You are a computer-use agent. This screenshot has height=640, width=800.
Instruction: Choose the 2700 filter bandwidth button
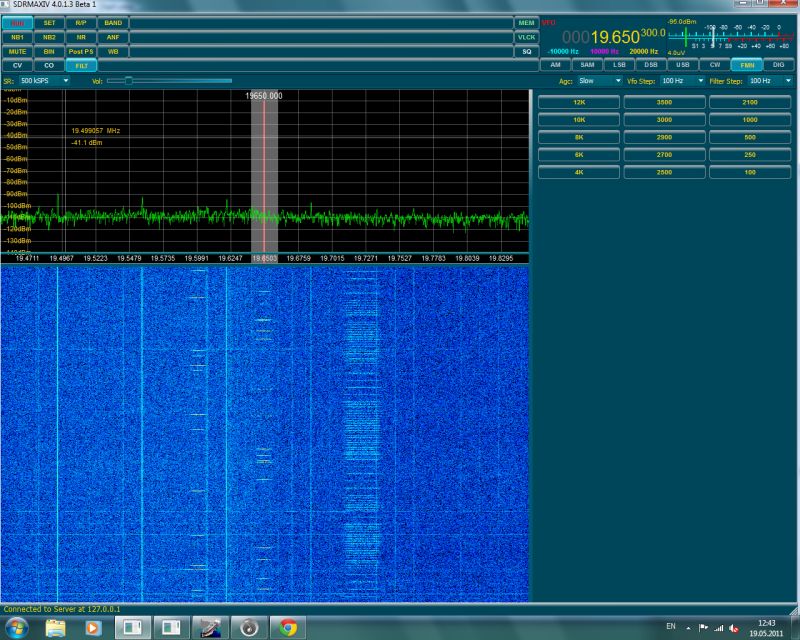pos(664,155)
